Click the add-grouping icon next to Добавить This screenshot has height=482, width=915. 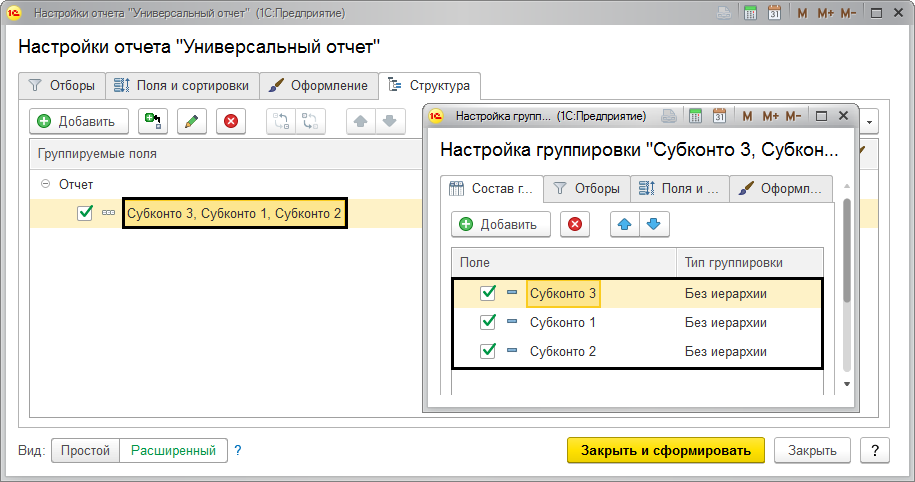153,122
